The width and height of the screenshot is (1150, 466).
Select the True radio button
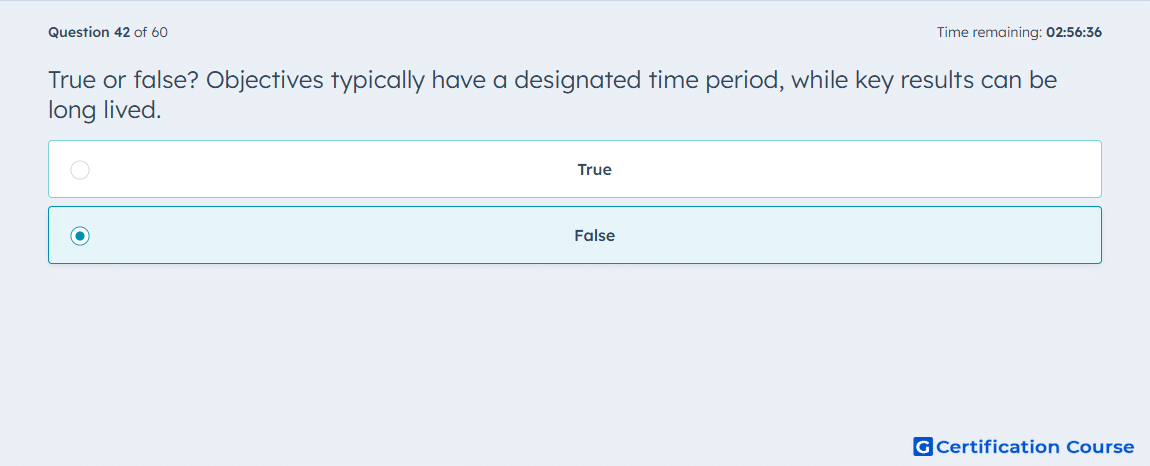click(80, 170)
